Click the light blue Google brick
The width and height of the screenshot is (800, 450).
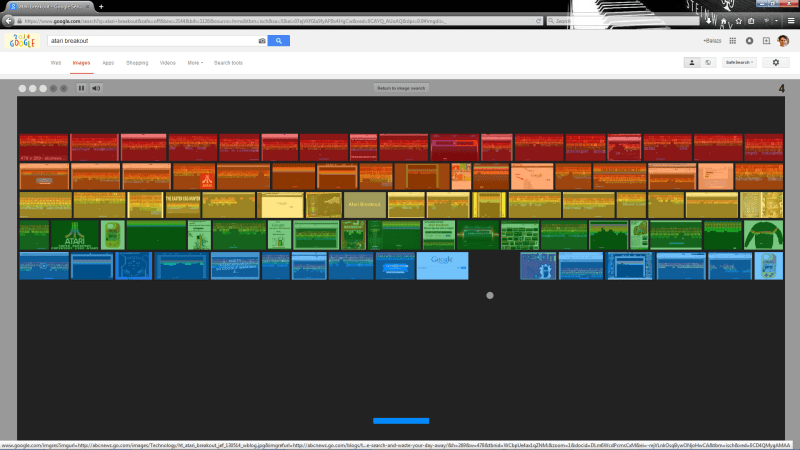coord(442,266)
